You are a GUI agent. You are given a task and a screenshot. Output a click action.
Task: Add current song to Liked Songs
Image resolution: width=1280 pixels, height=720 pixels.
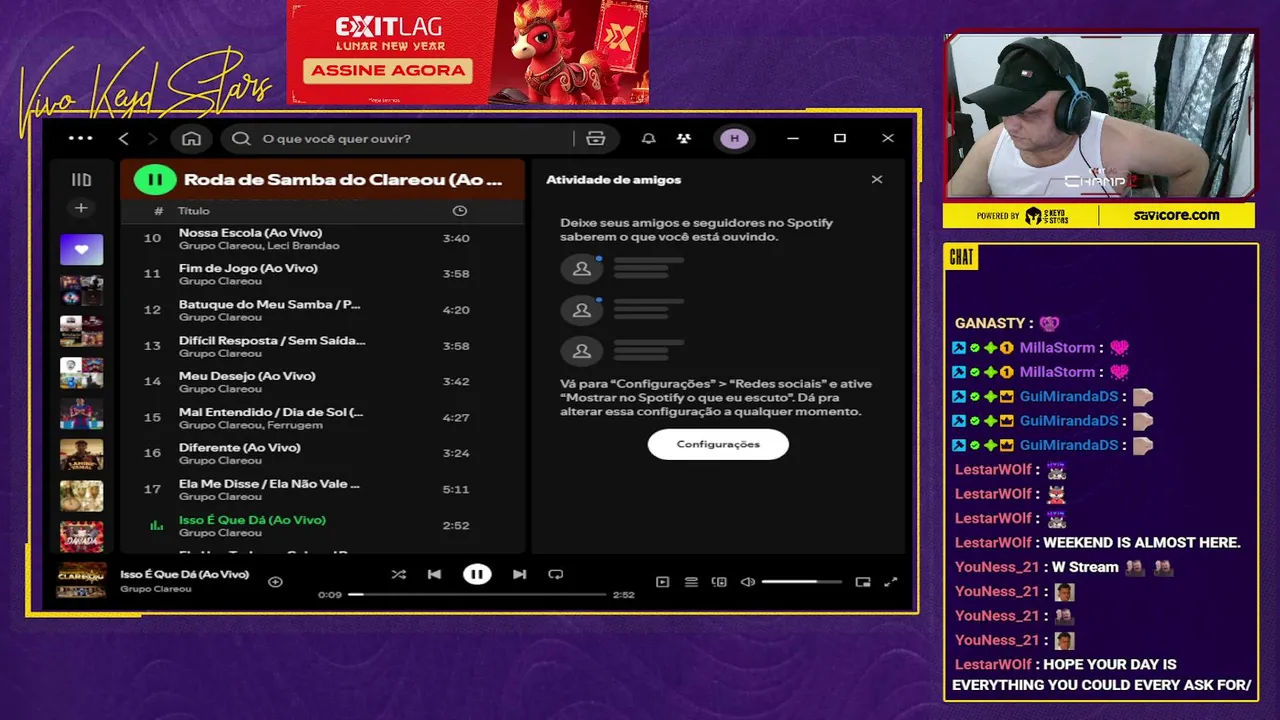(275, 581)
